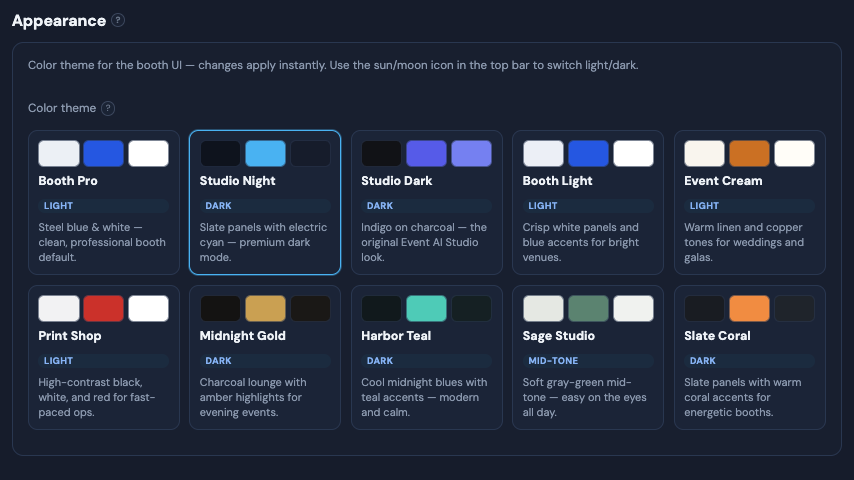Switch to the Print Shop theme
The height and width of the screenshot is (480, 854).
click(x=103, y=357)
